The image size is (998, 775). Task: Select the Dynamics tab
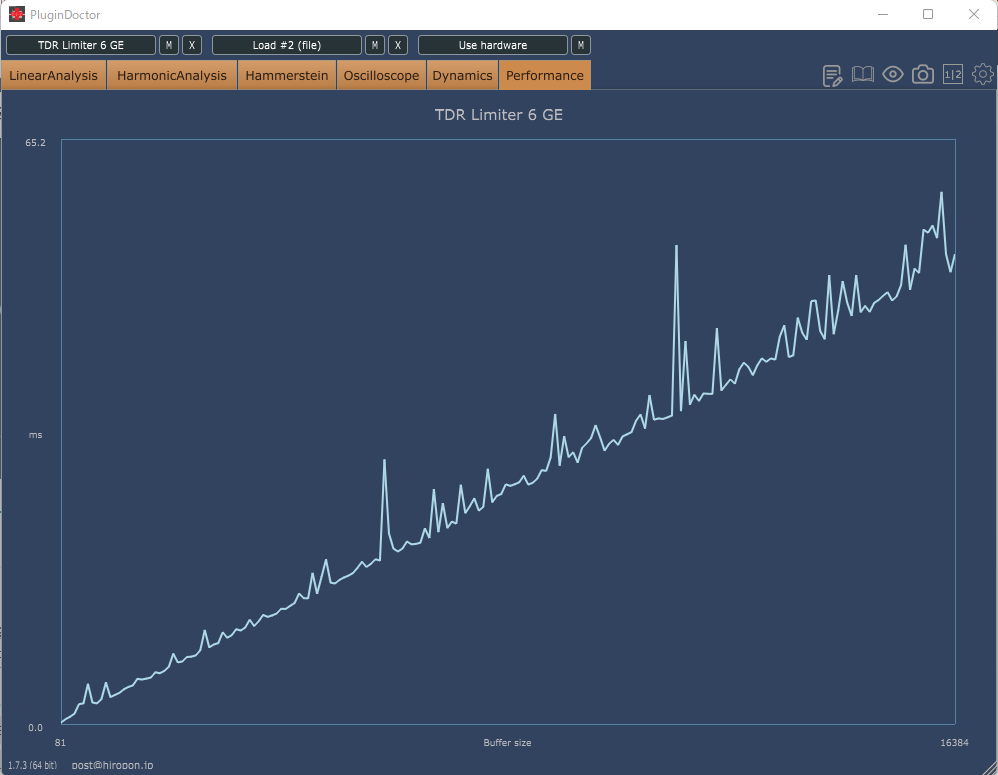(463, 75)
